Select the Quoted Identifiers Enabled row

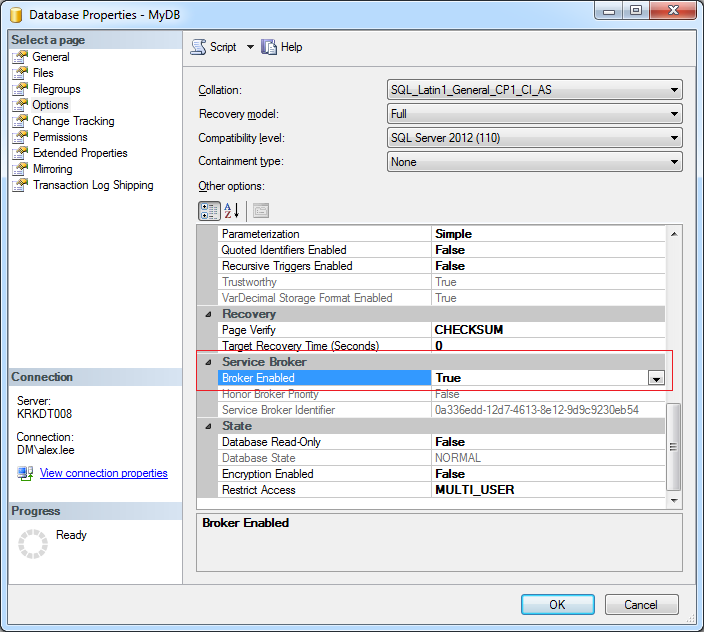tap(442, 250)
